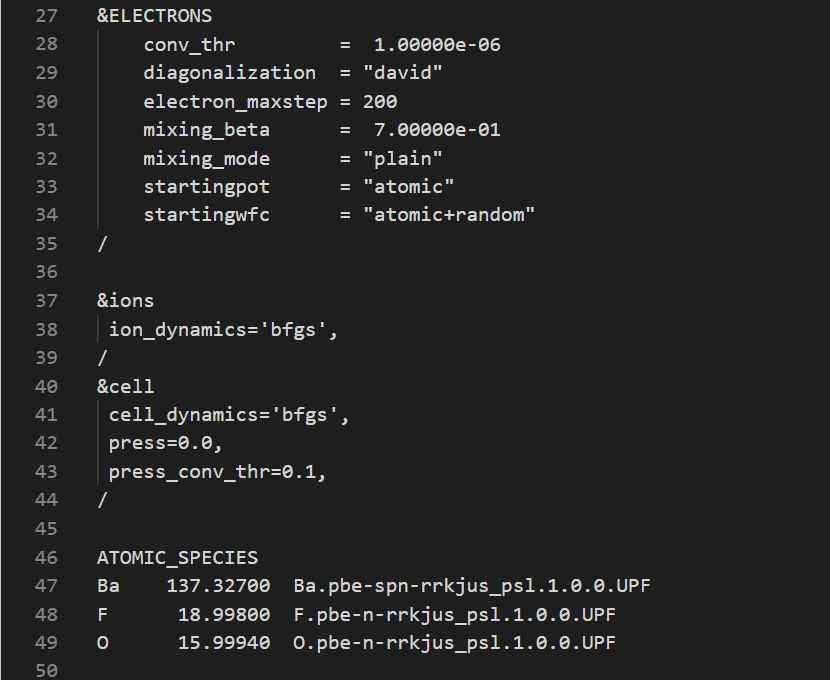Click the cell_dynamics='bfgs' line
Viewport: 830px width, 680px height.
pyautogui.click(x=229, y=416)
